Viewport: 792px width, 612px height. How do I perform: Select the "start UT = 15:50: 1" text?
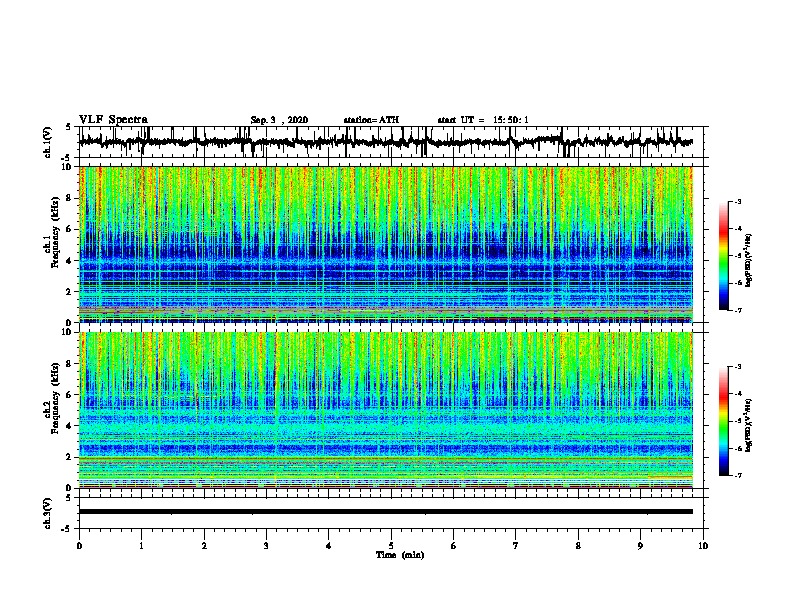tap(483, 120)
